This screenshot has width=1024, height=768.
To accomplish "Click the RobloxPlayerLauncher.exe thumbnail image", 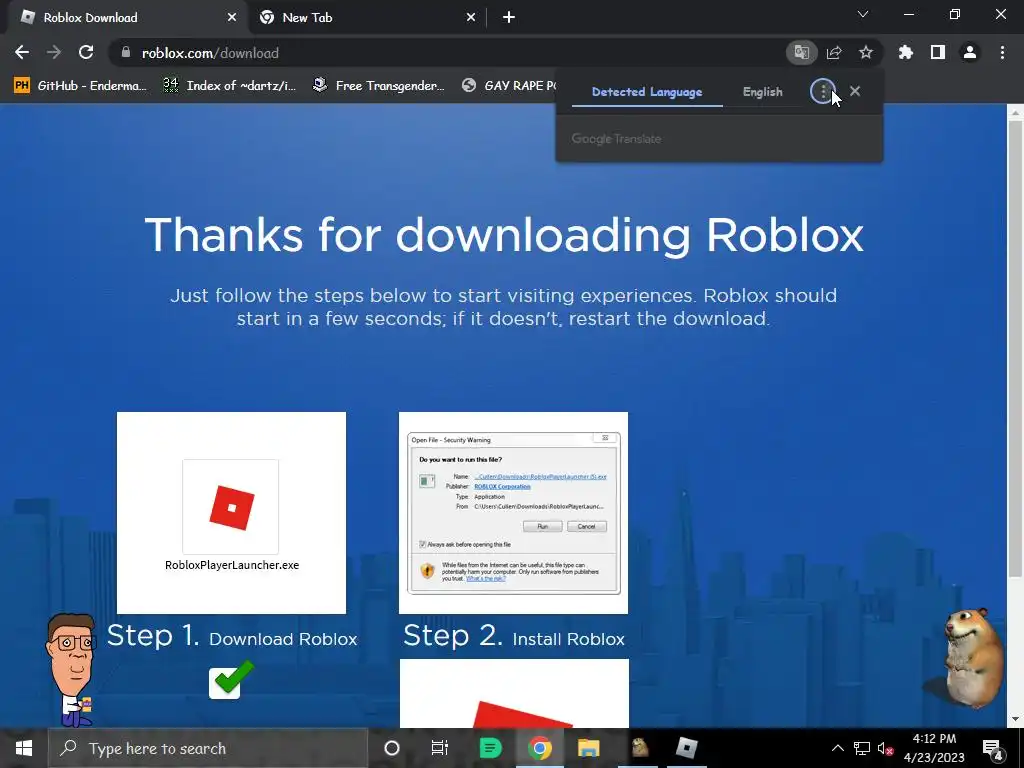I will click(x=231, y=513).
